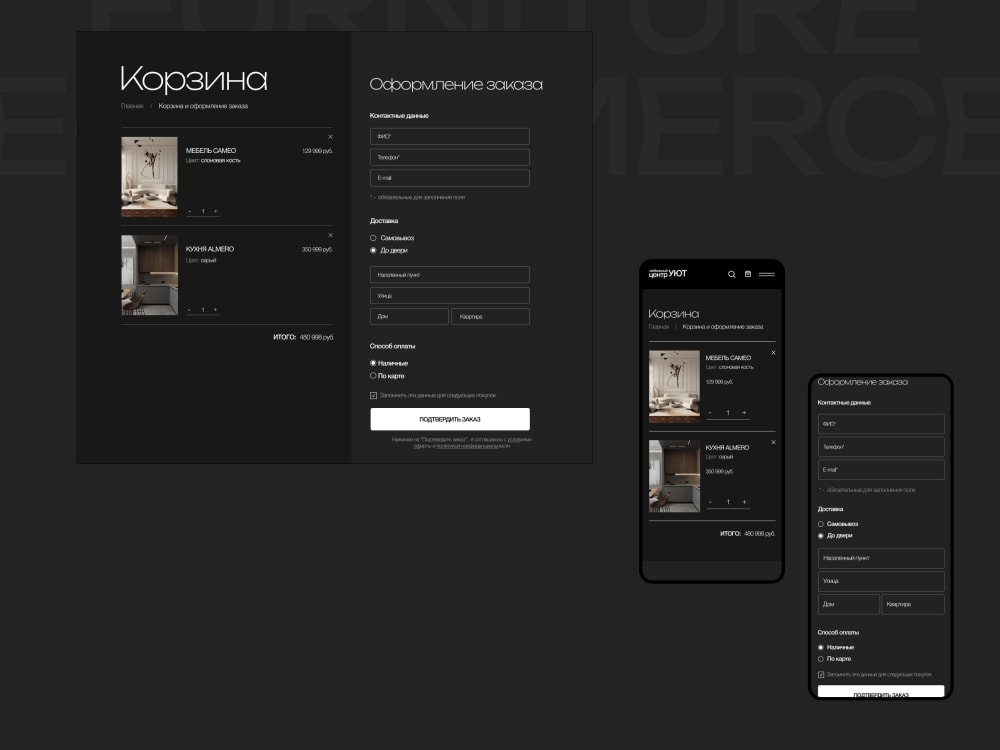
Task: Open the cart bag icon in mobile header
Action: pyautogui.click(x=746, y=273)
